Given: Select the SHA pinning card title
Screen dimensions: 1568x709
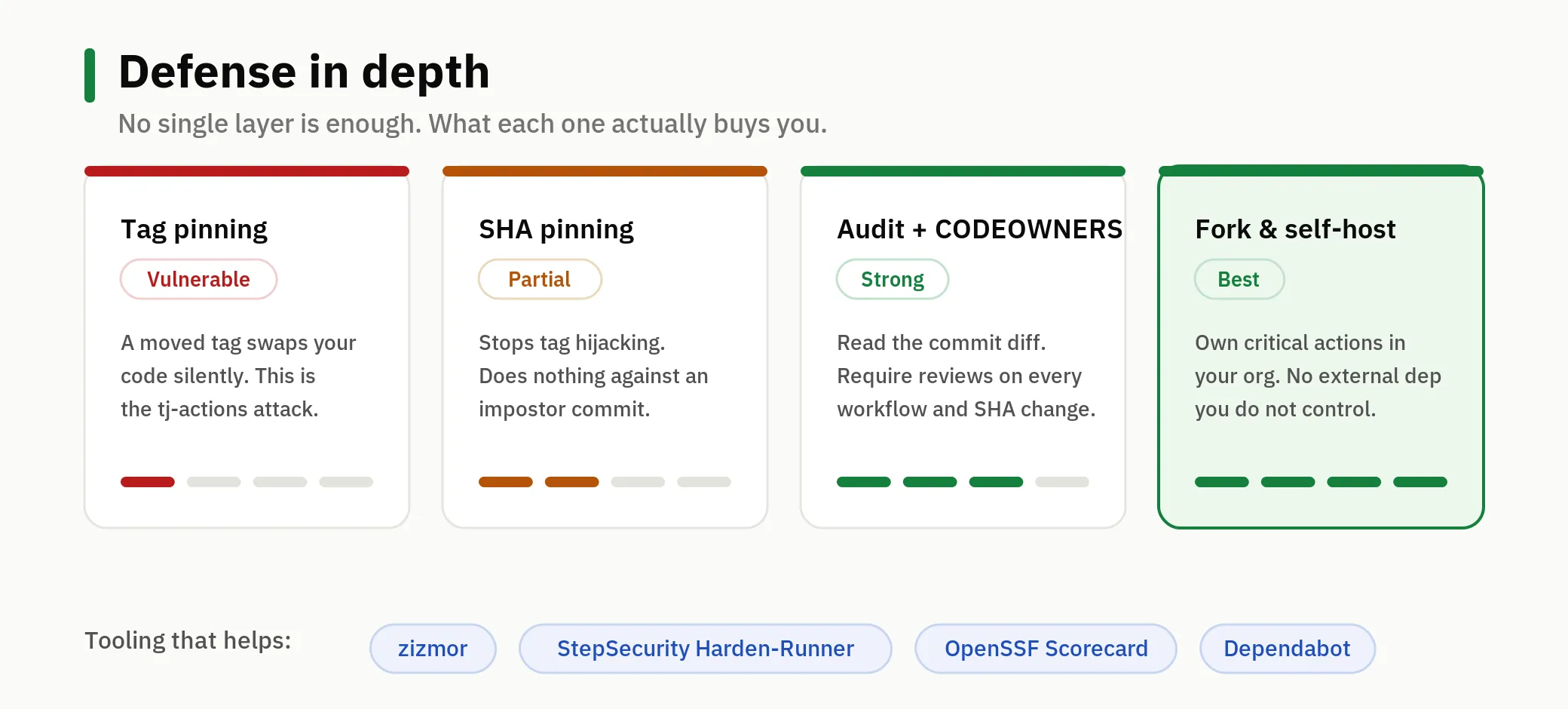Looking at the screenshot, I should [556, 229].
